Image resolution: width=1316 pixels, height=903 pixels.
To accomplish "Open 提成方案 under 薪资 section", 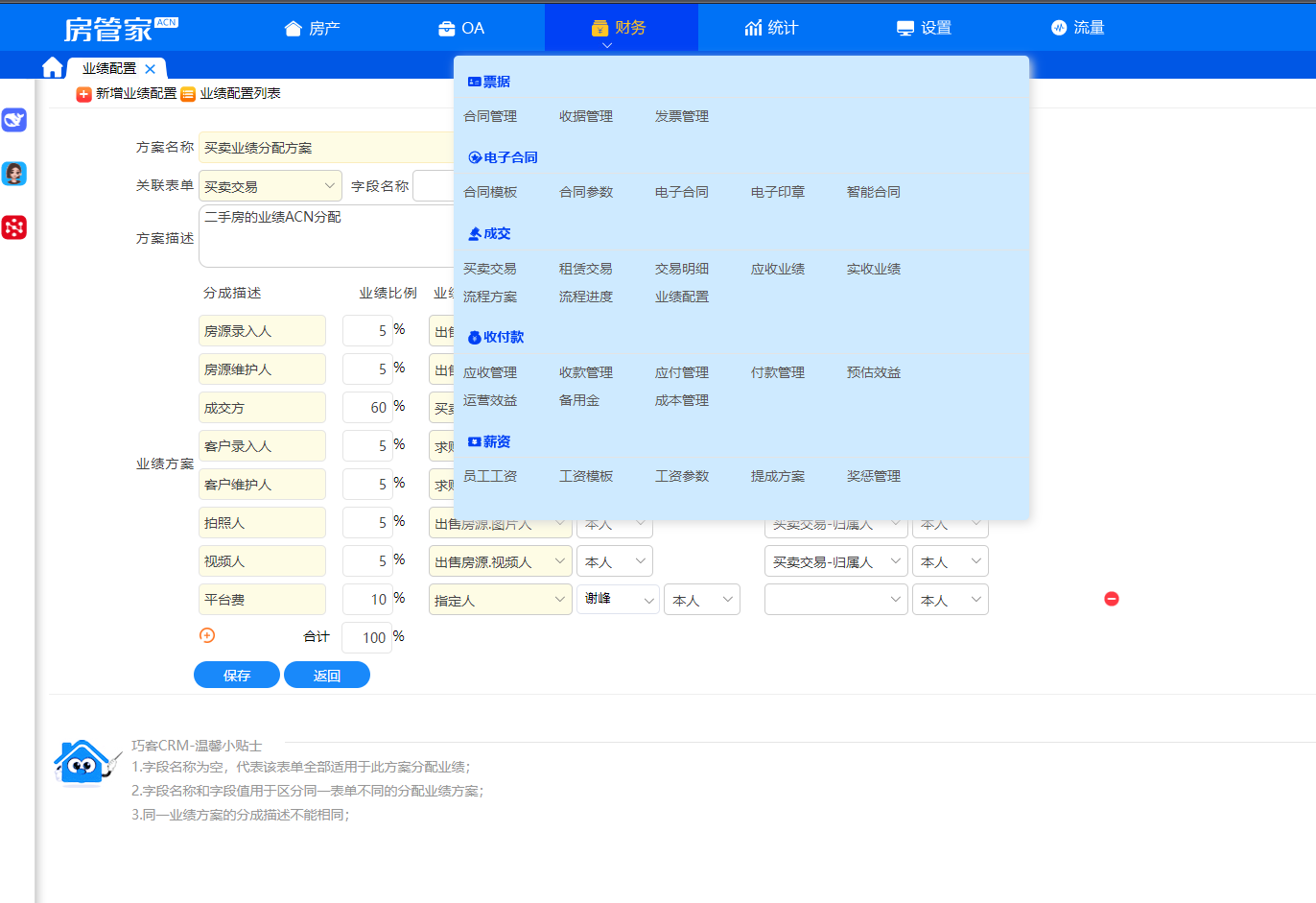I will pos(777,476).
